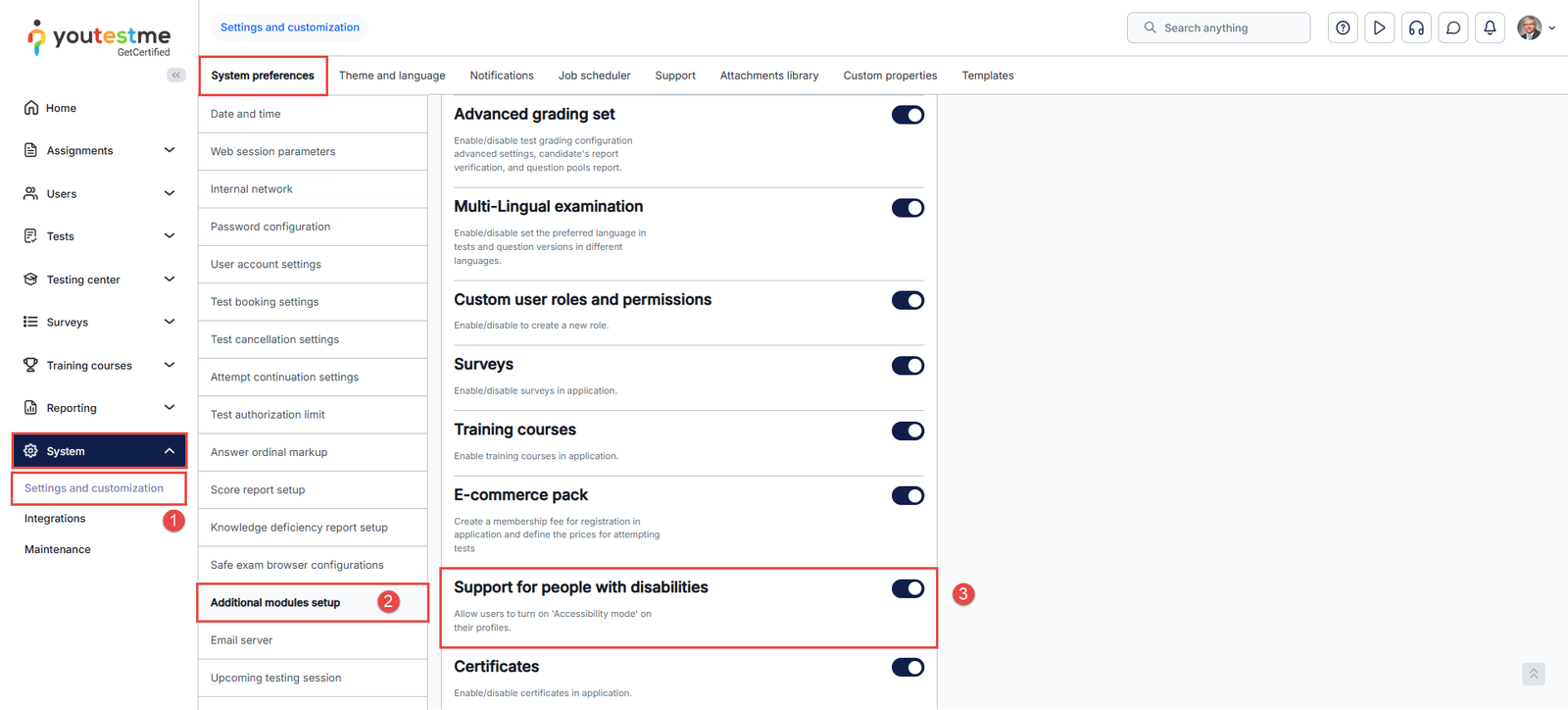Open the Job scheduler tab

click(x=594, y=76)
